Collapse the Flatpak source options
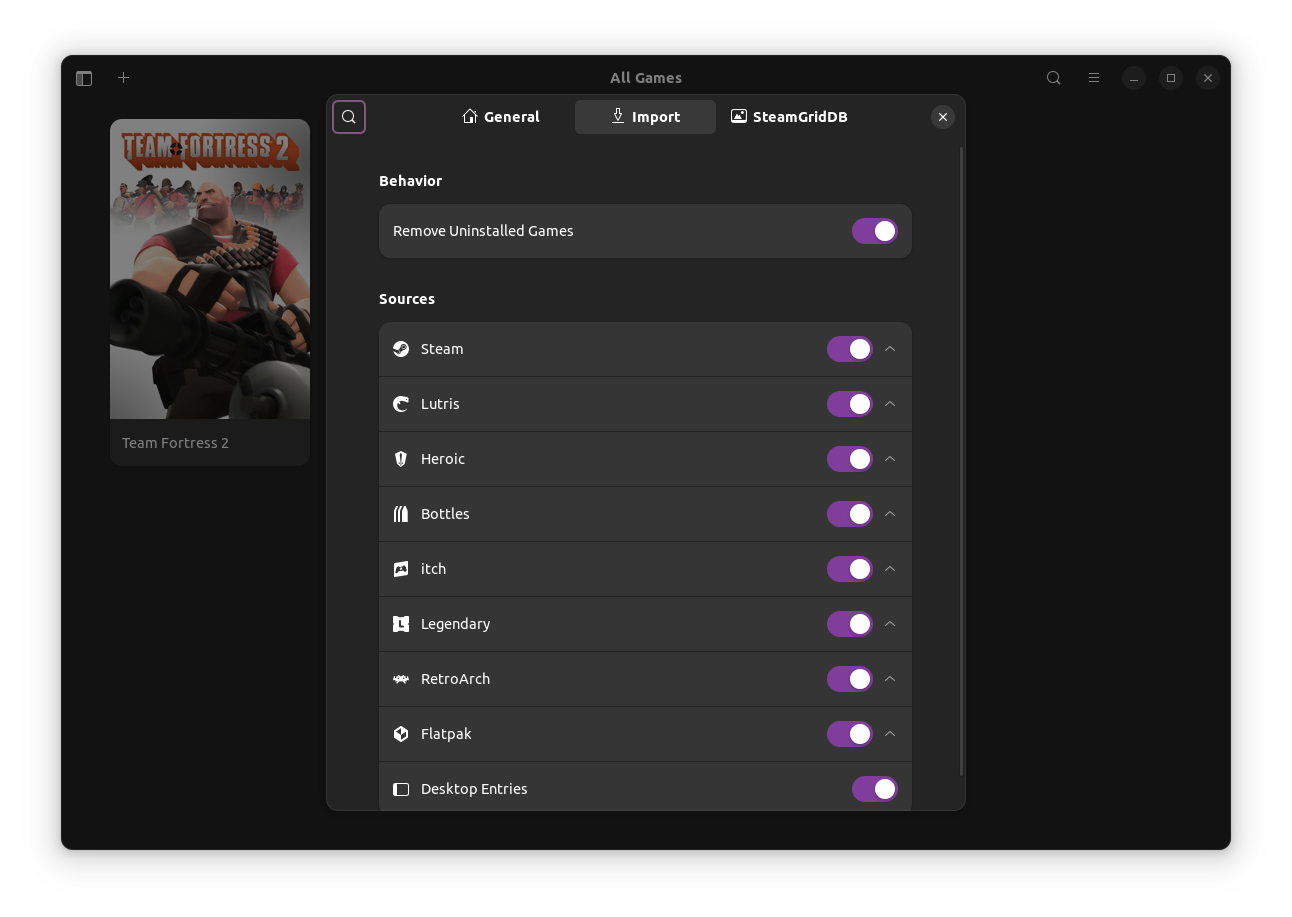This screenshot has width=1292, height=917. point(889,734)
